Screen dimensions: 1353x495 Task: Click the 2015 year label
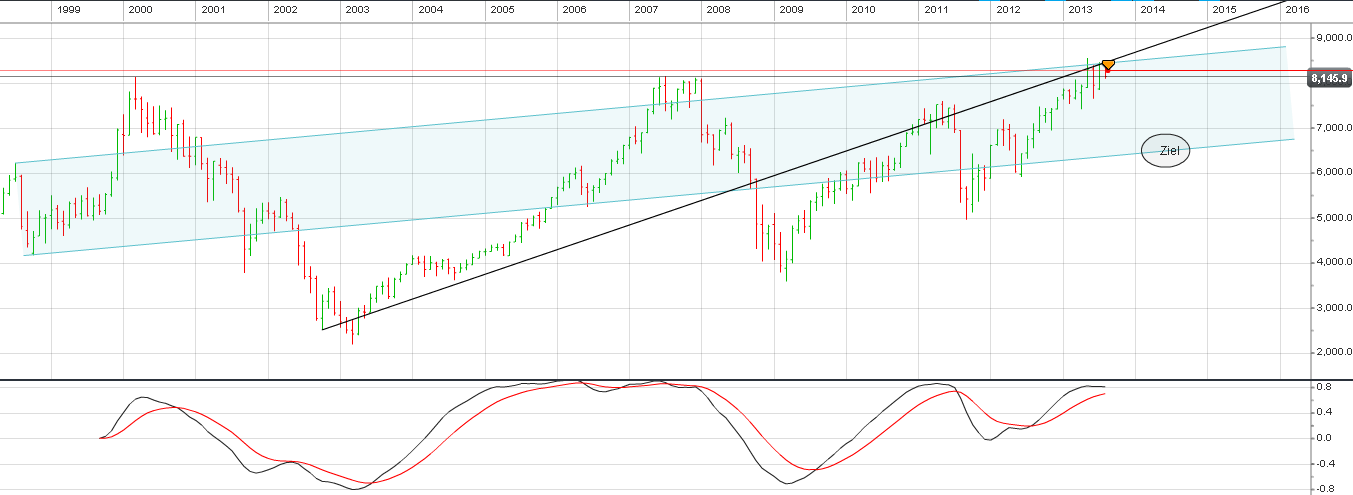pyautogui.click(x=1224, y=9)
